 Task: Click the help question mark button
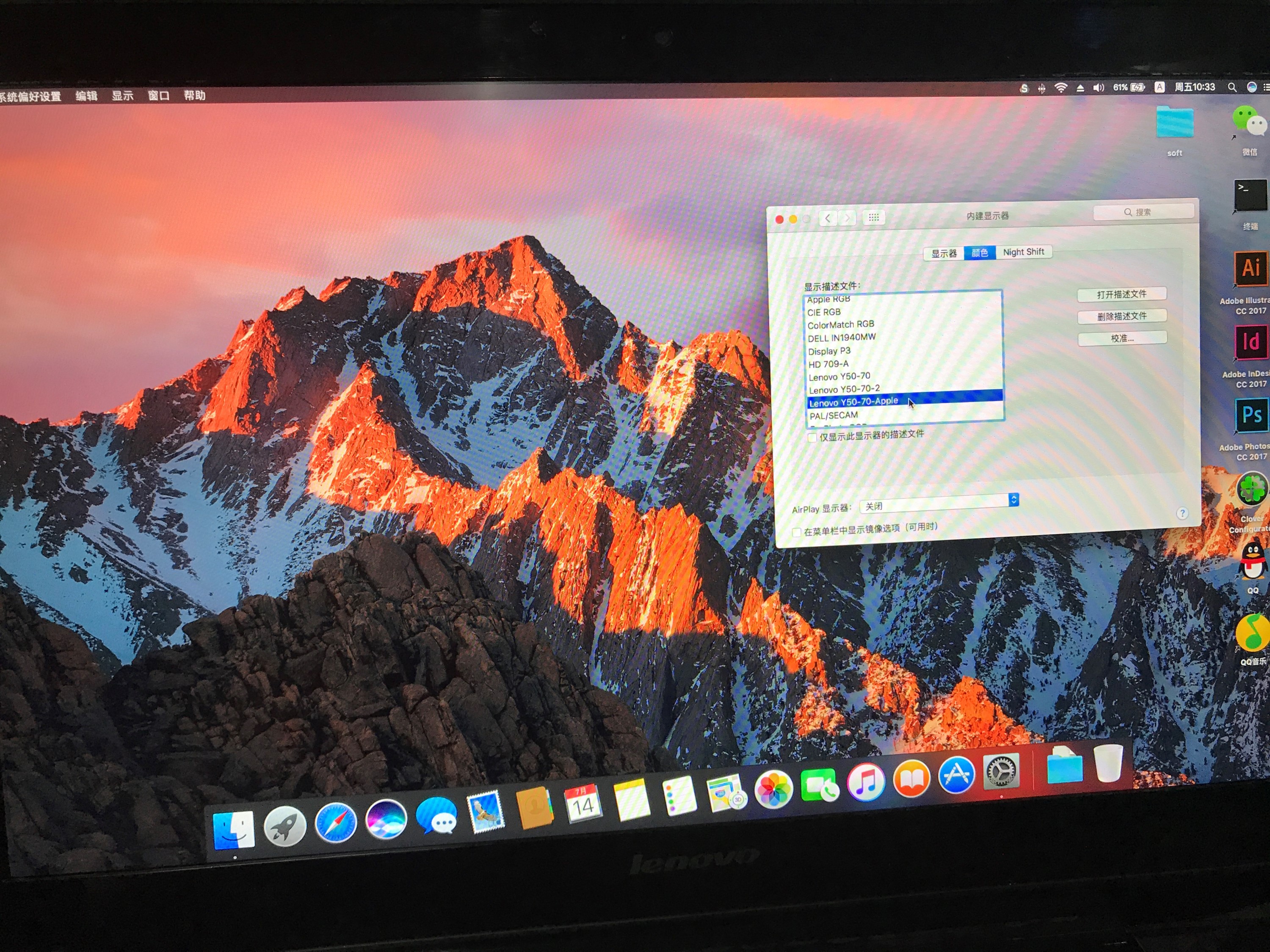pyautogui.click(x=1182, y=513)
